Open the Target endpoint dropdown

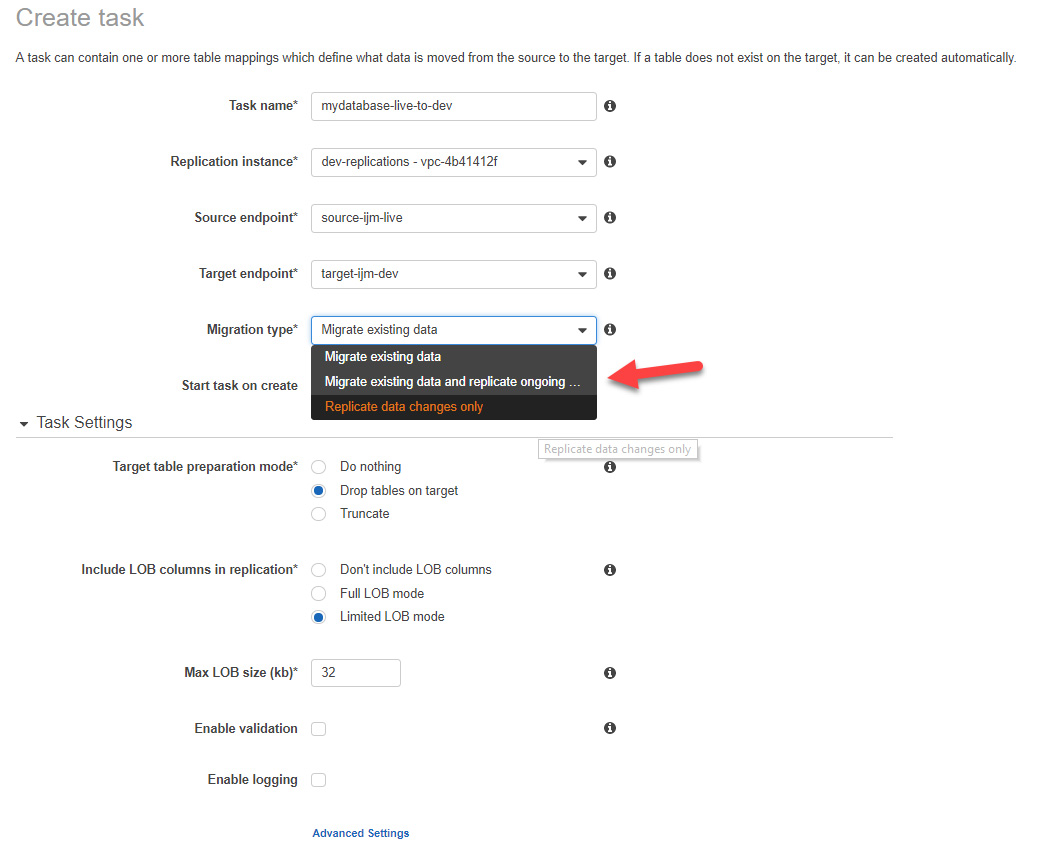pos(453,274)
